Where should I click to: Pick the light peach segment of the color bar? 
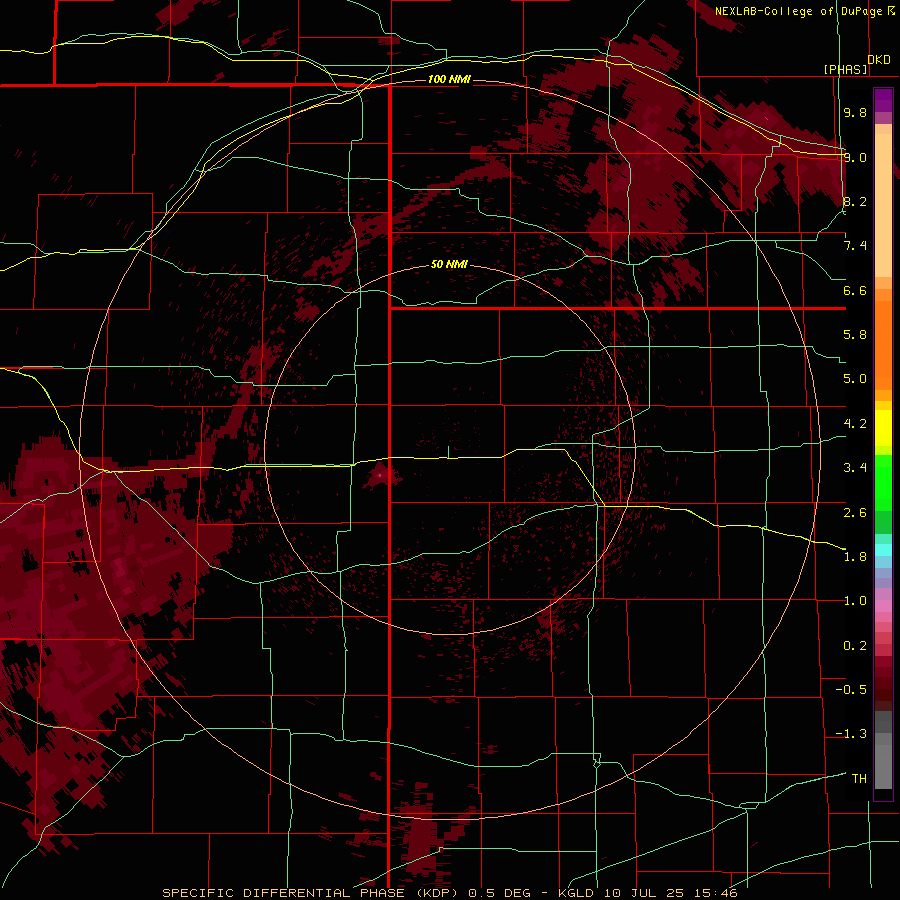click(883, 207)
